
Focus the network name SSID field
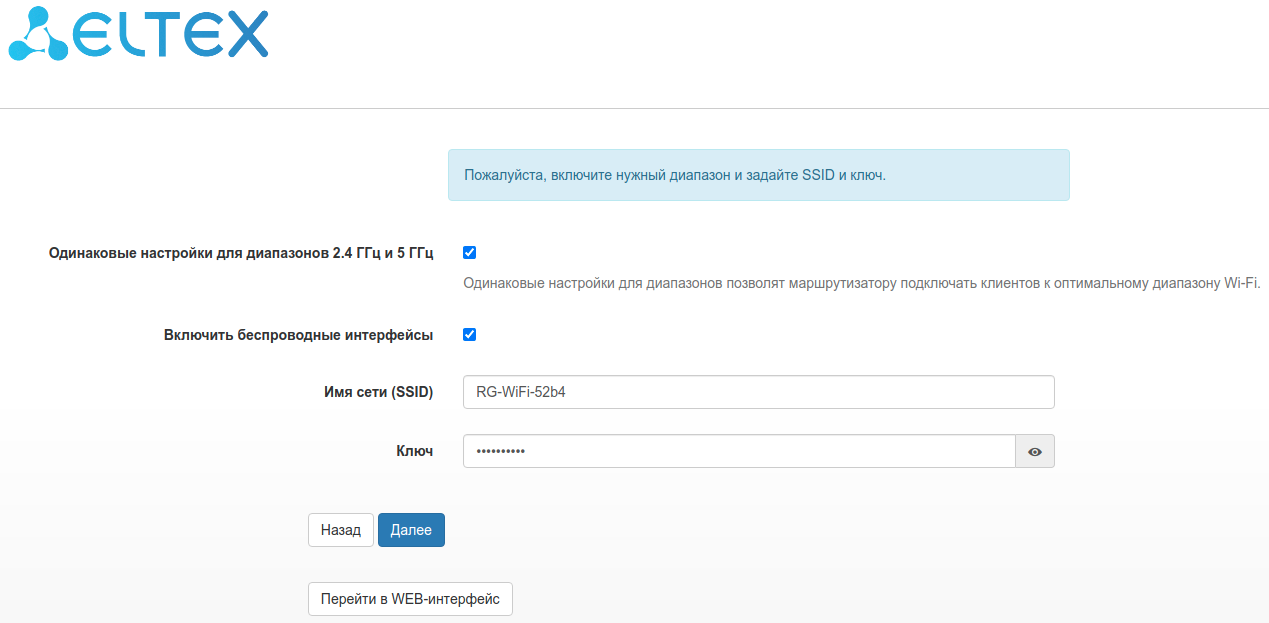[758, 392]
